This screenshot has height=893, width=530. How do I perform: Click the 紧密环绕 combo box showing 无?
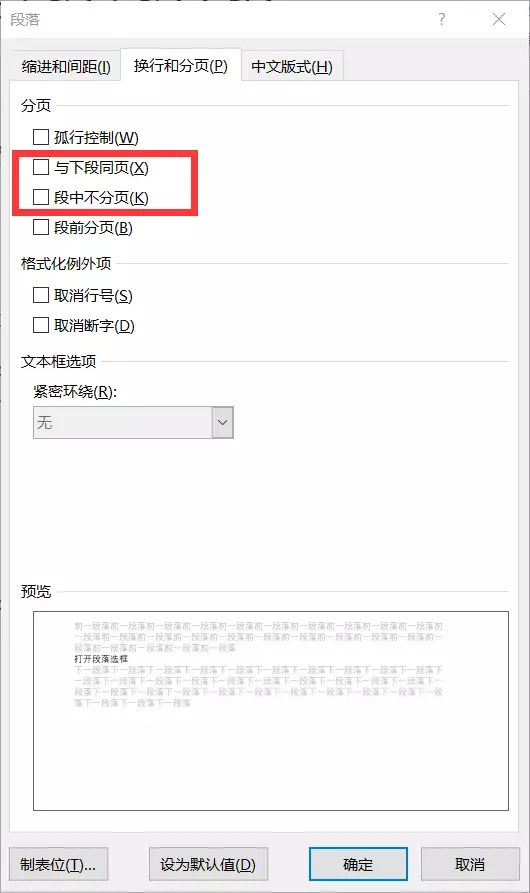click(x=133, y=423)
